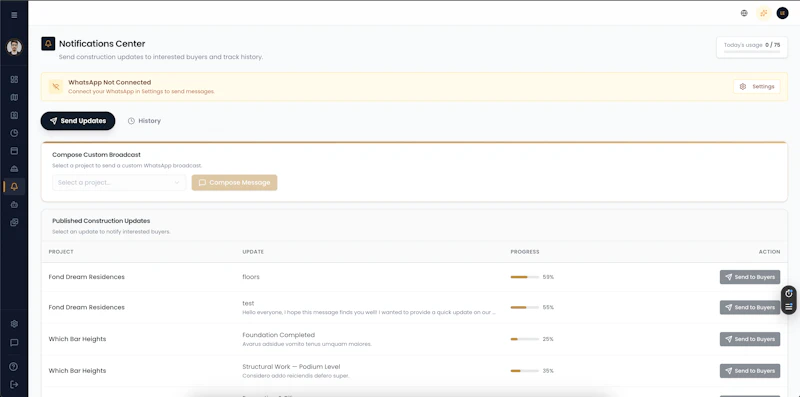This screenshot has width=800, height=397.
Task: Click the Compose Message button
Action: (234, 183)
